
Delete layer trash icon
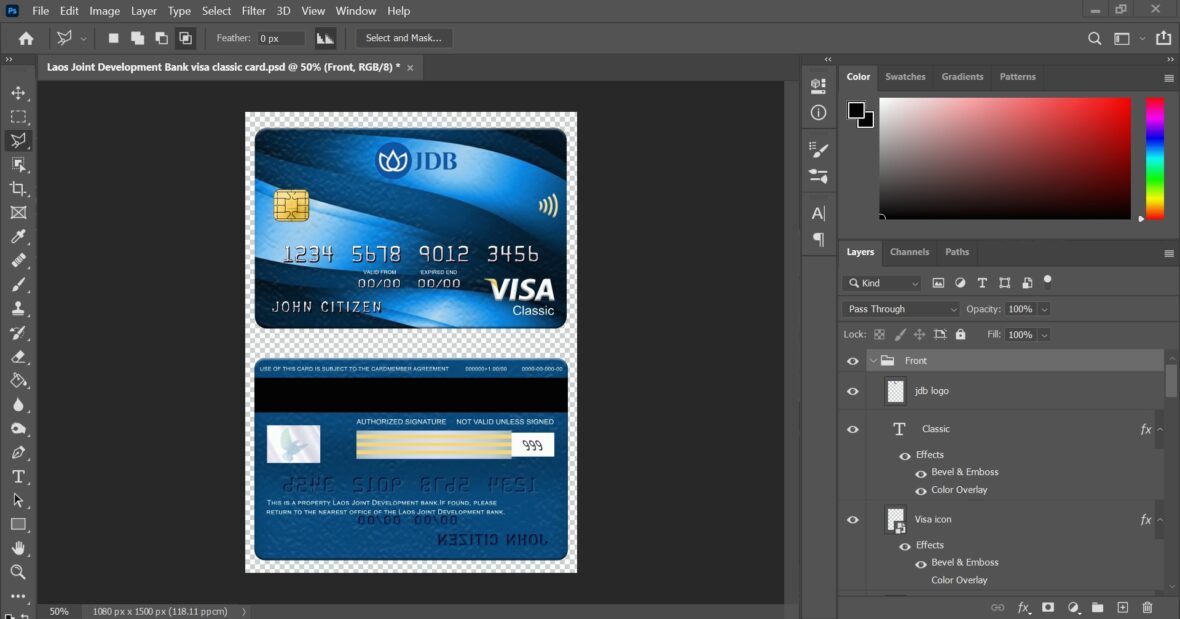[1147, 607]
